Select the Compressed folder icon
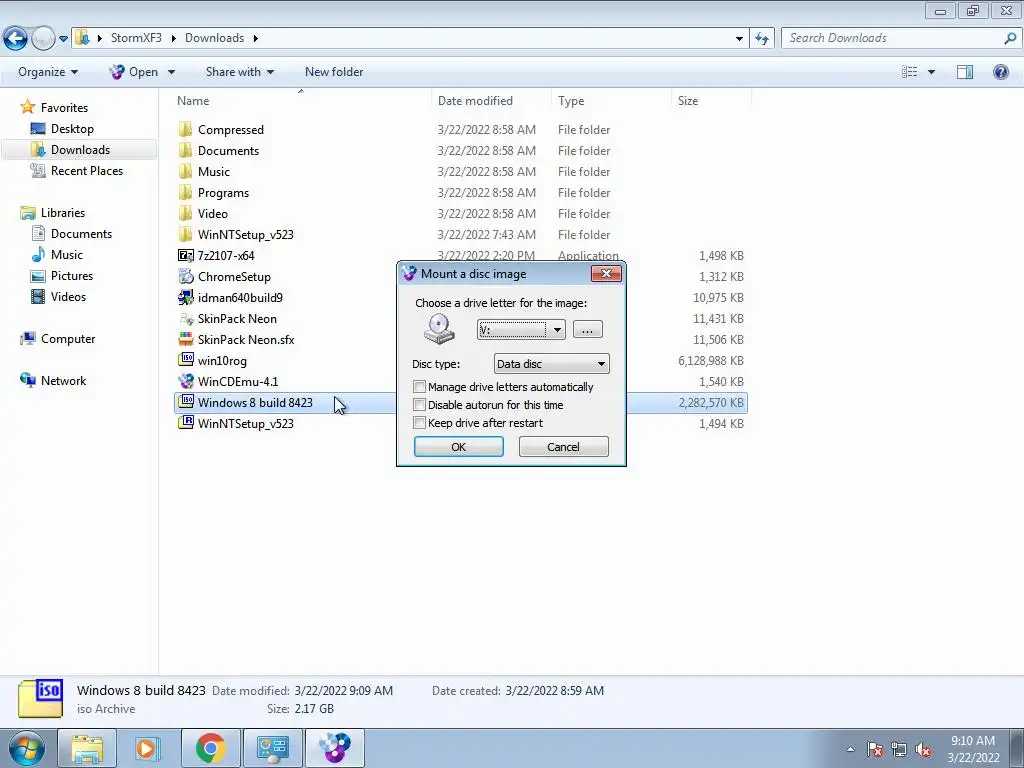Viewport: 1024px width, 768px height. coord(185,129)
